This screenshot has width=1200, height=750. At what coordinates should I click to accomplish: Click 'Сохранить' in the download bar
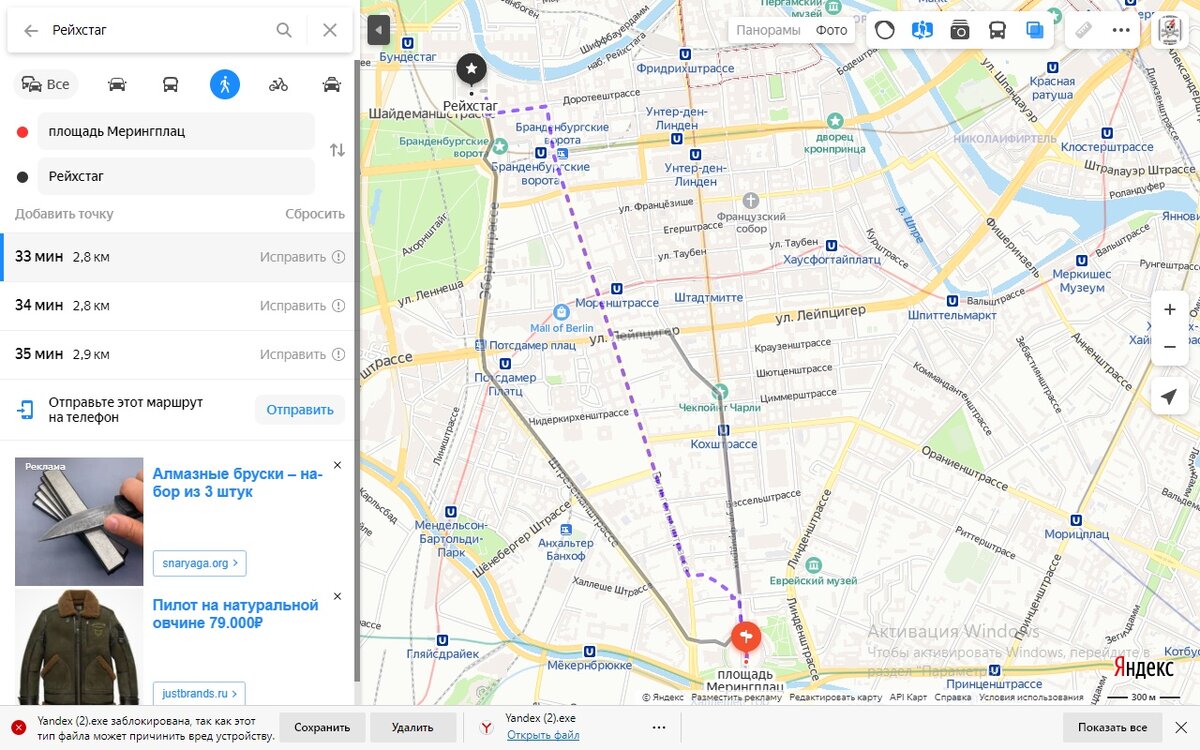[x=322, y=727]
